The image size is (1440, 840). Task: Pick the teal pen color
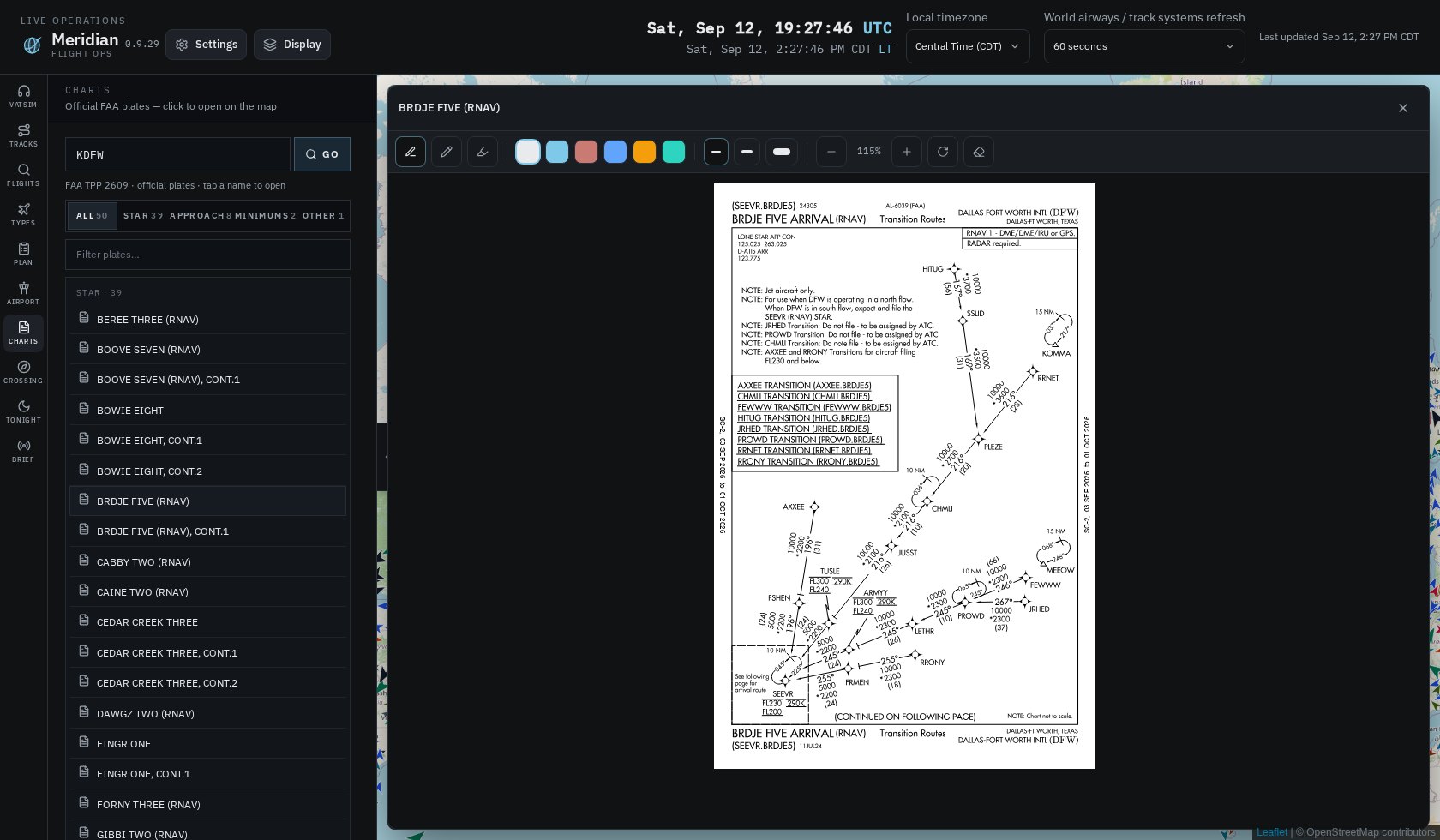click(x=674, y=152)
